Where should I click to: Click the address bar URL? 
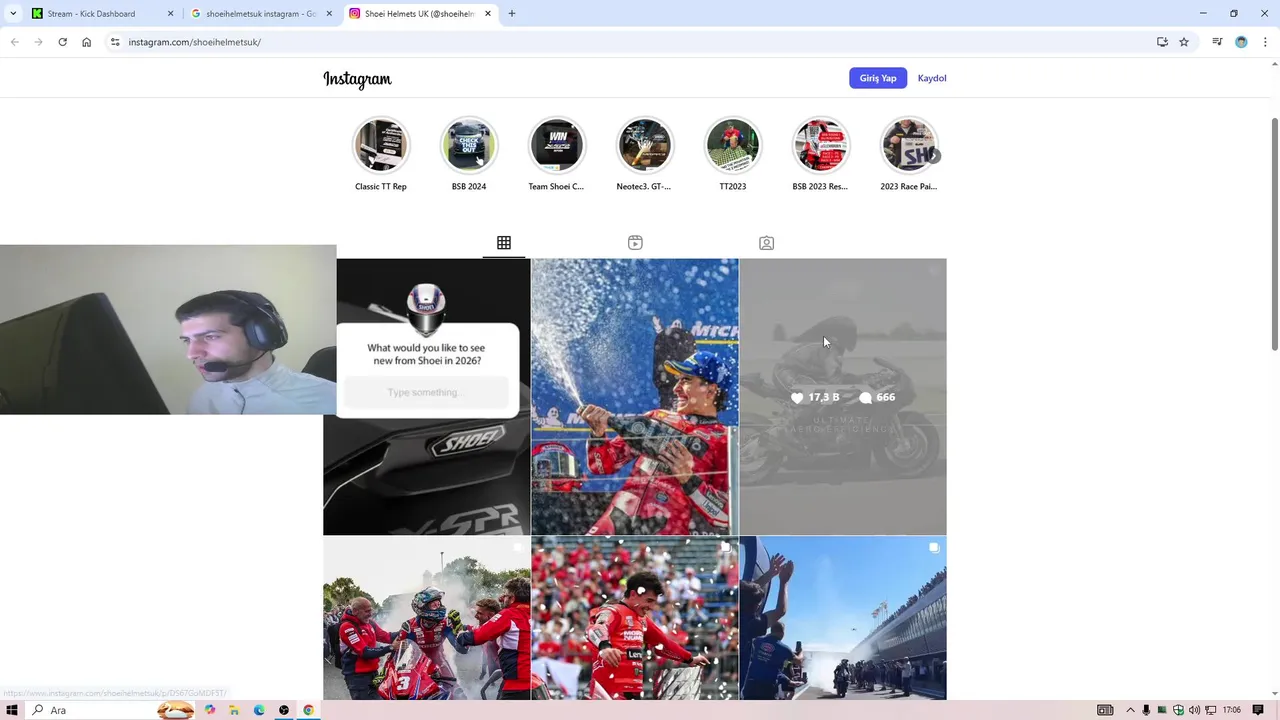click(x=195, y=42)
